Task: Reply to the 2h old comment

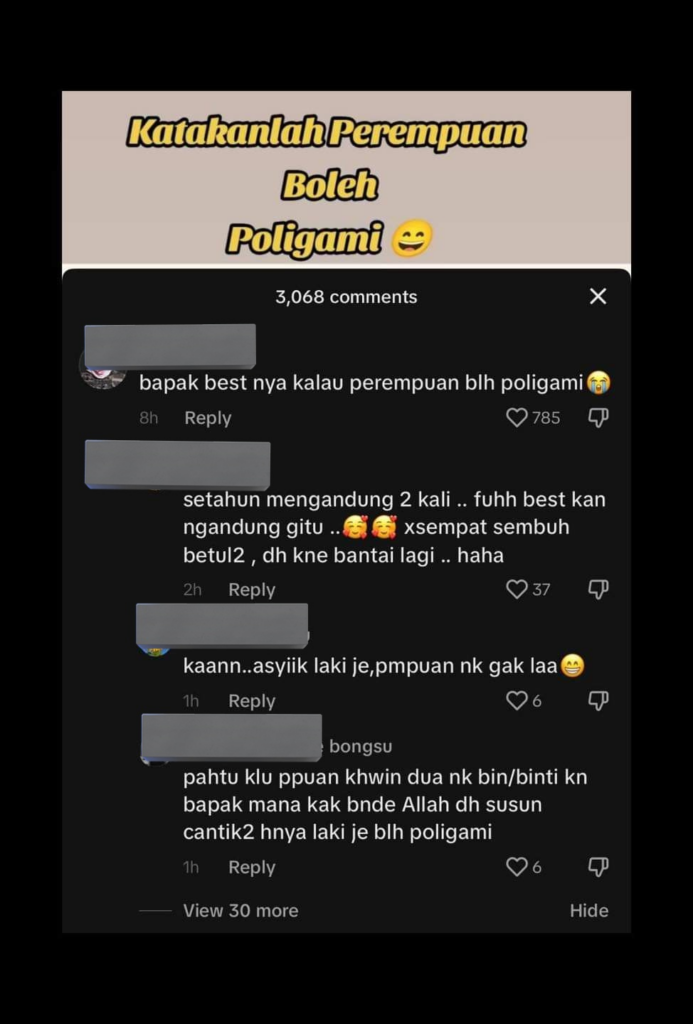Action: 251,590
